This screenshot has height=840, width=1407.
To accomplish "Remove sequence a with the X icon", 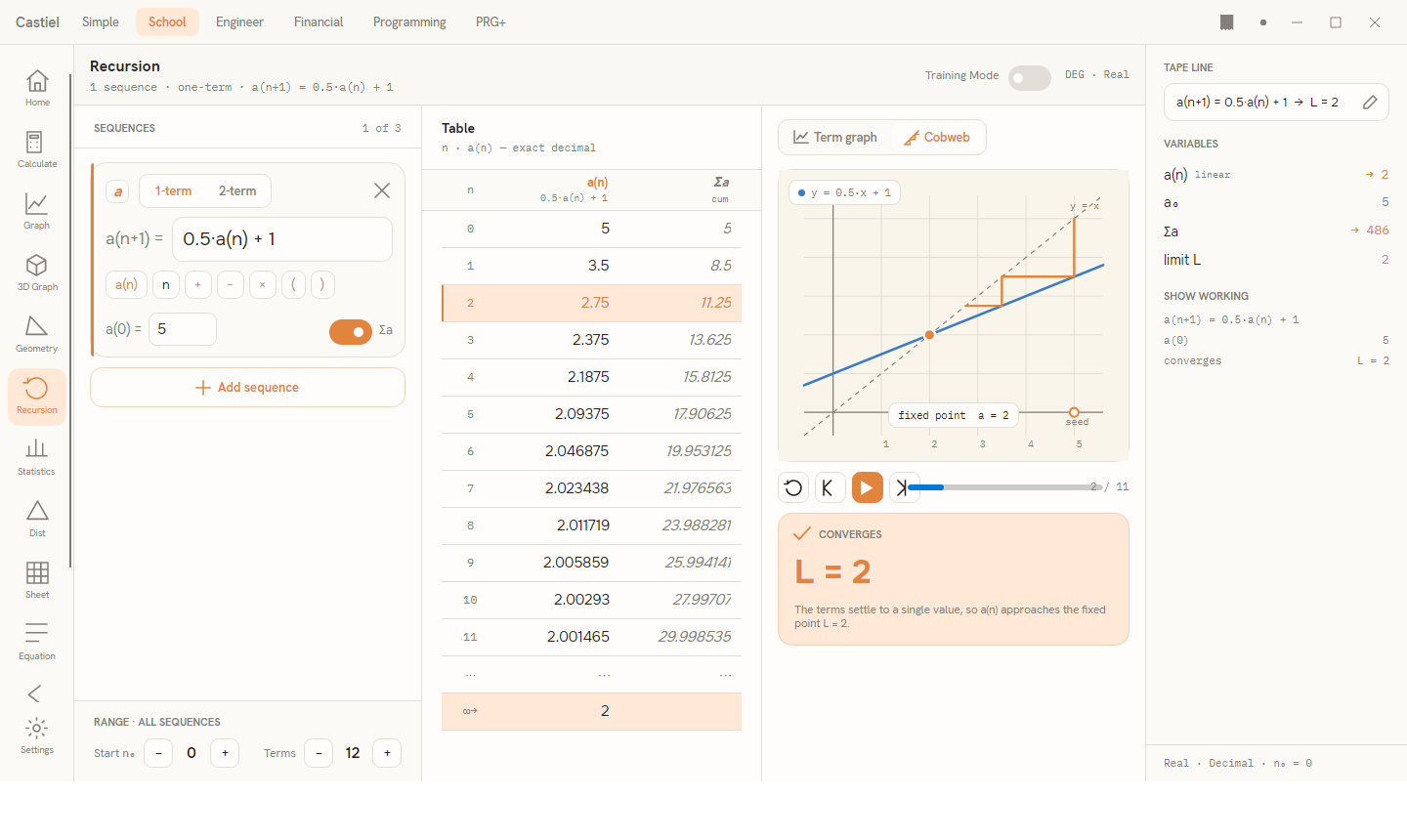I will point(382,190).
